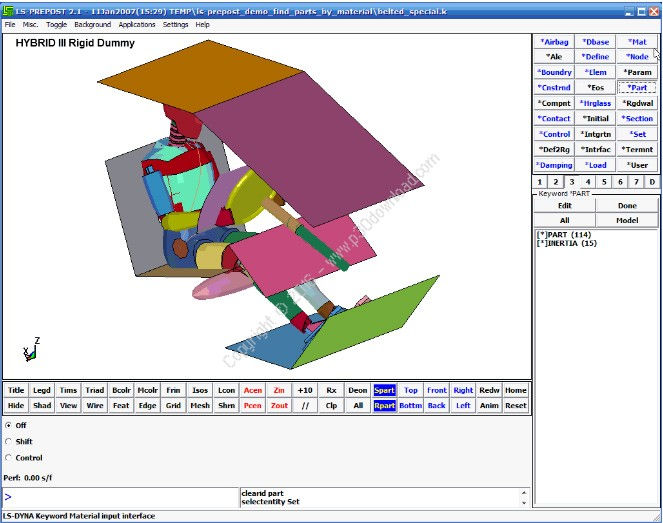The image size is (663, 523).
Task: Set the Top view
Action: 411,390
